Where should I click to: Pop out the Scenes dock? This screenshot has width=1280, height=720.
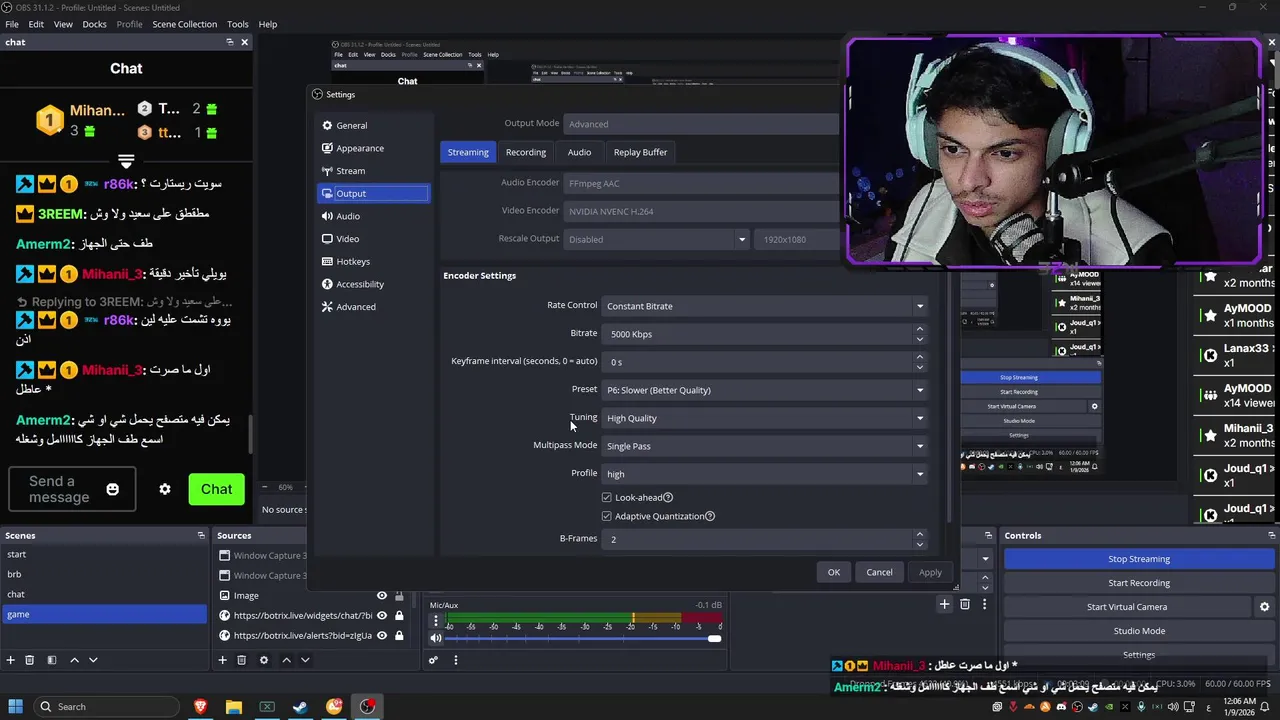(x=201, y=535)
